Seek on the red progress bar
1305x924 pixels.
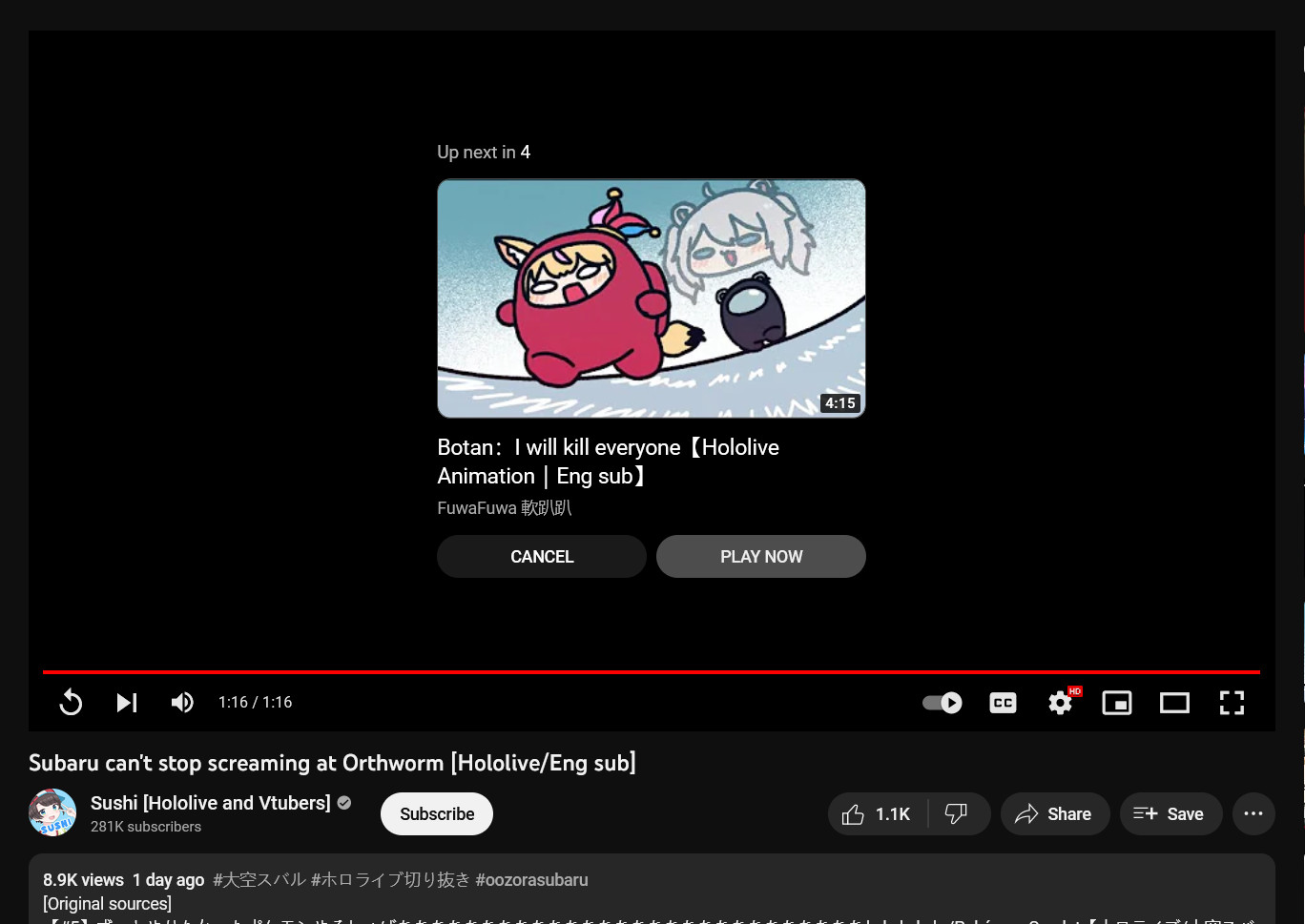(652, 672)
